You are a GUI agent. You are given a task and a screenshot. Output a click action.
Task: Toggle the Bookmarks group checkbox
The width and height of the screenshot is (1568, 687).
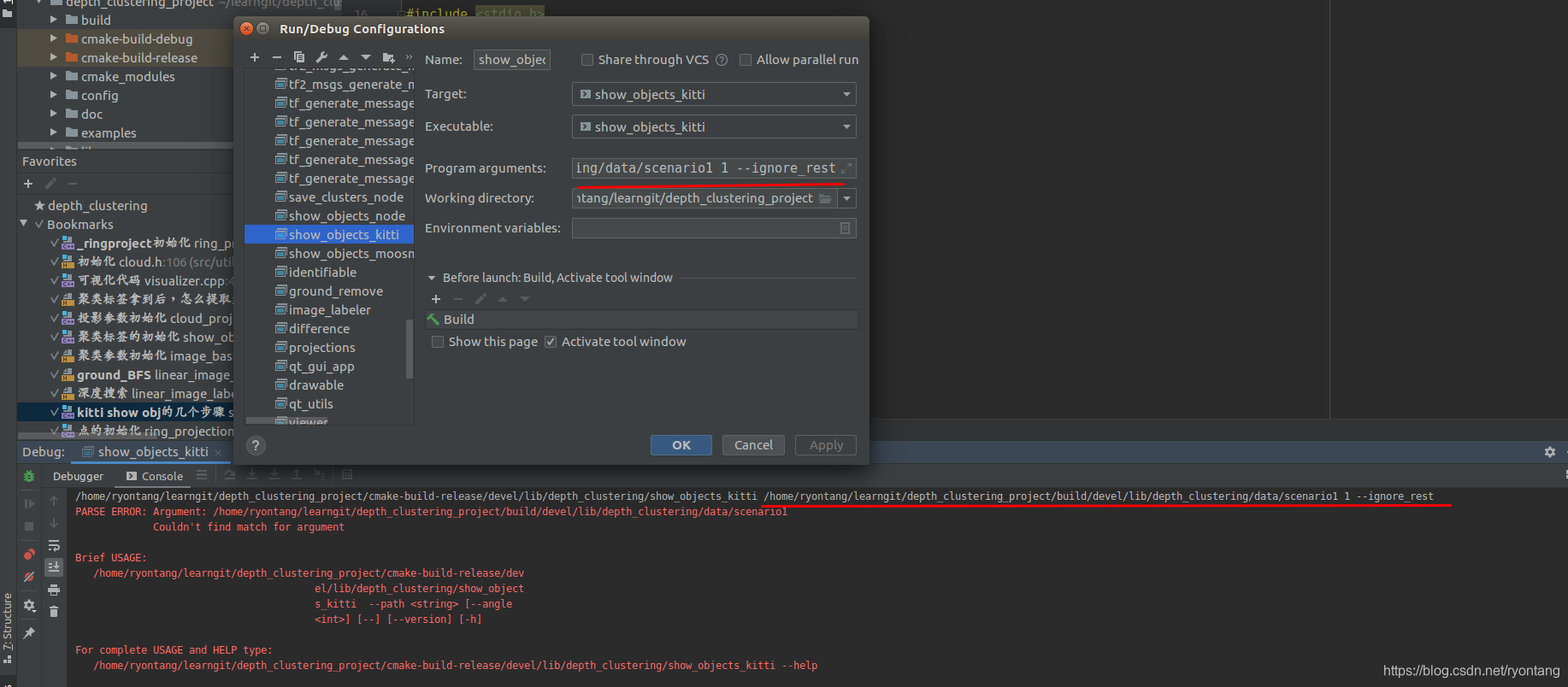coord(39,225)
